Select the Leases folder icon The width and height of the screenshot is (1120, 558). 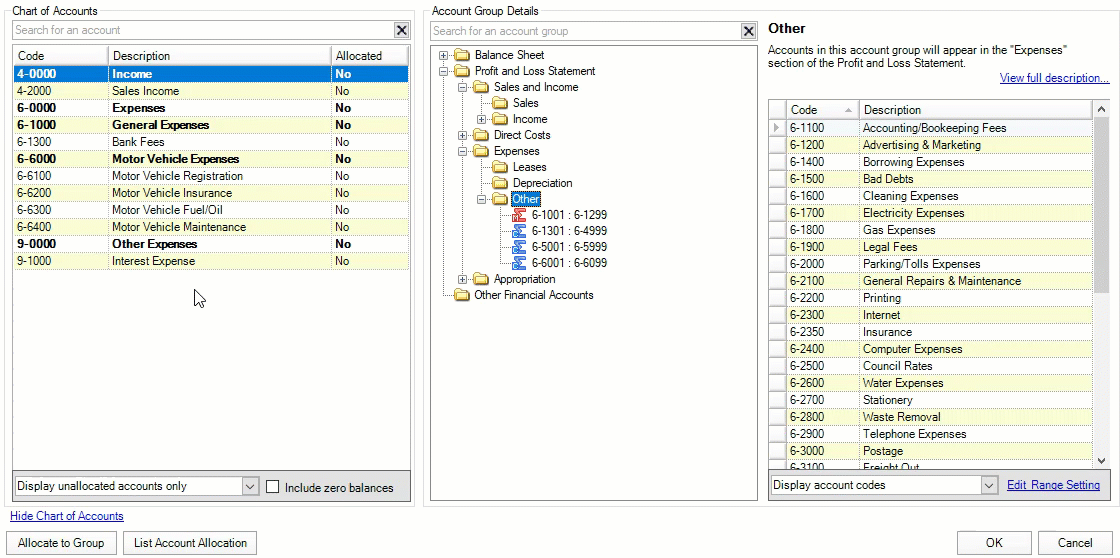click(500, 167)
